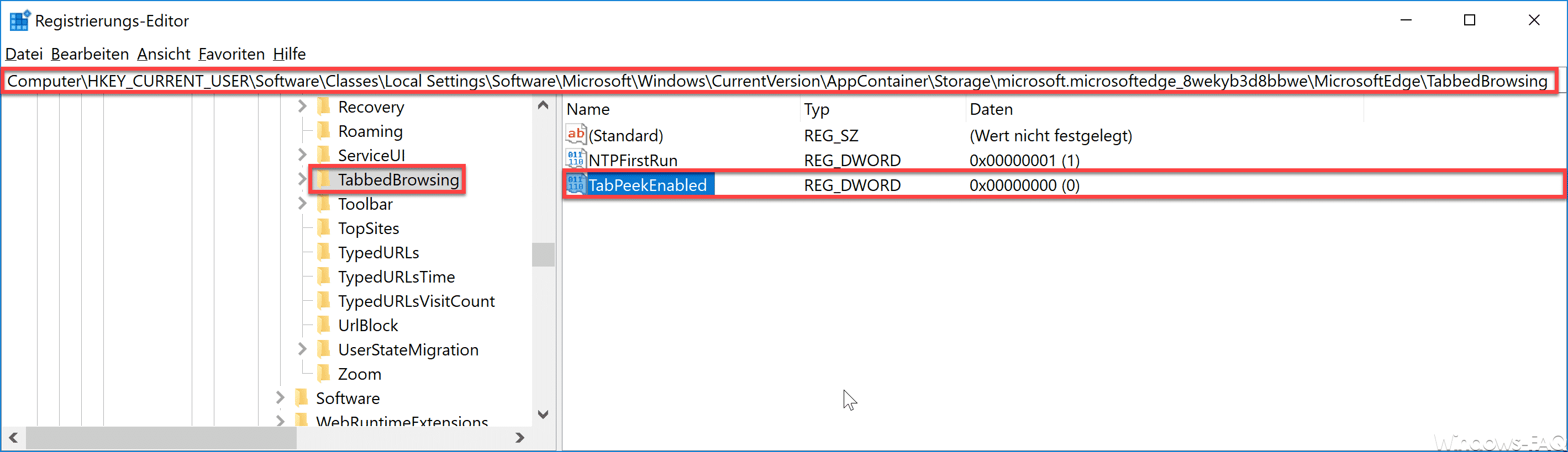Click the 0x00000001 (1) data cell

coord(1024,161)
